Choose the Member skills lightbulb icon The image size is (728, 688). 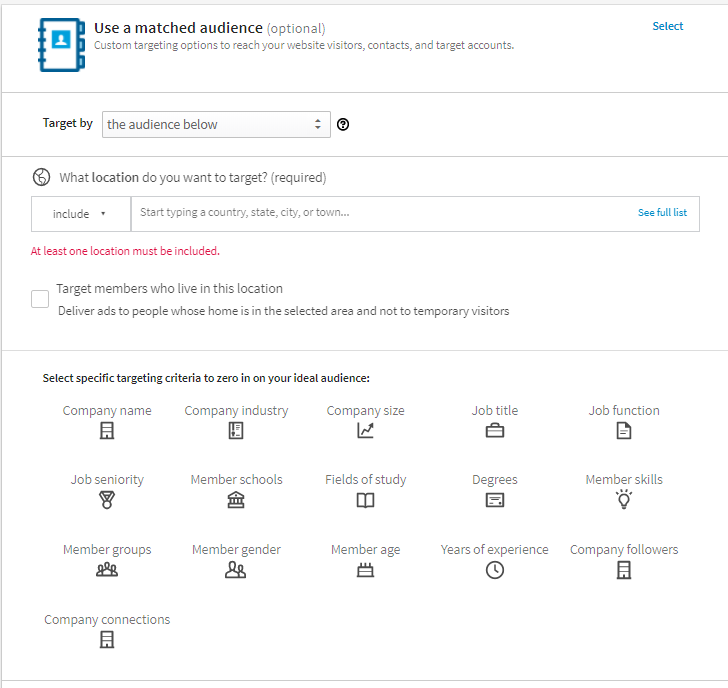pos(624,500)
